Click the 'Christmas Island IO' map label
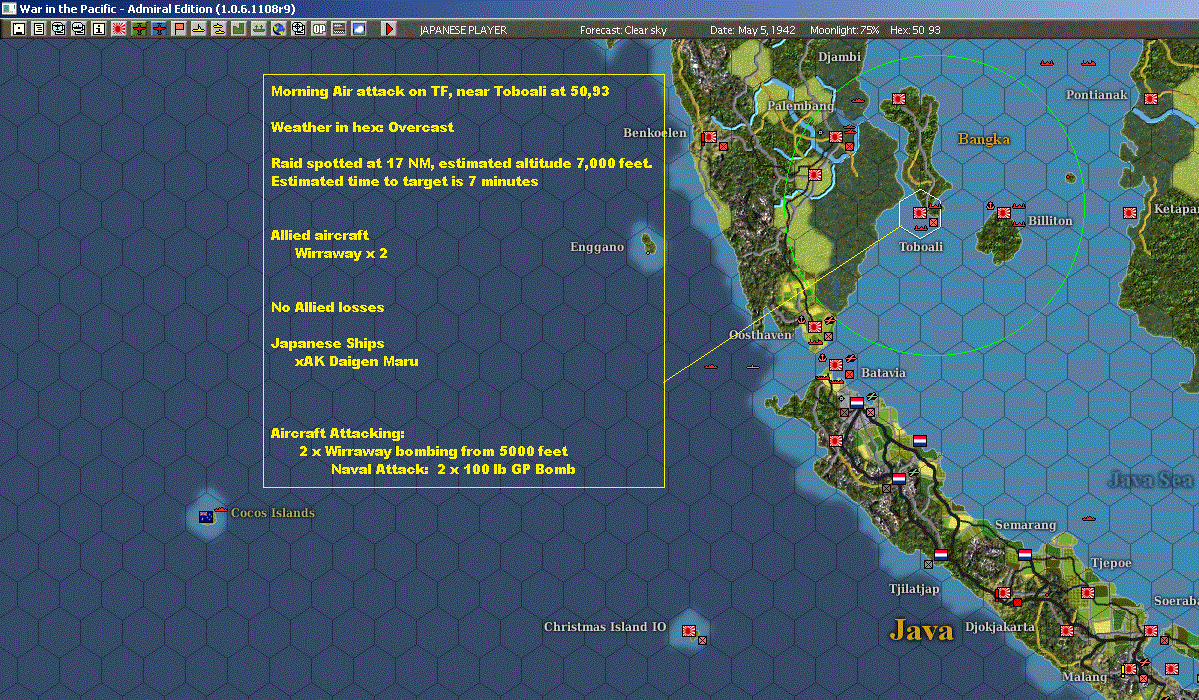This screenshot has width=1199, height=700. (605, 627)
